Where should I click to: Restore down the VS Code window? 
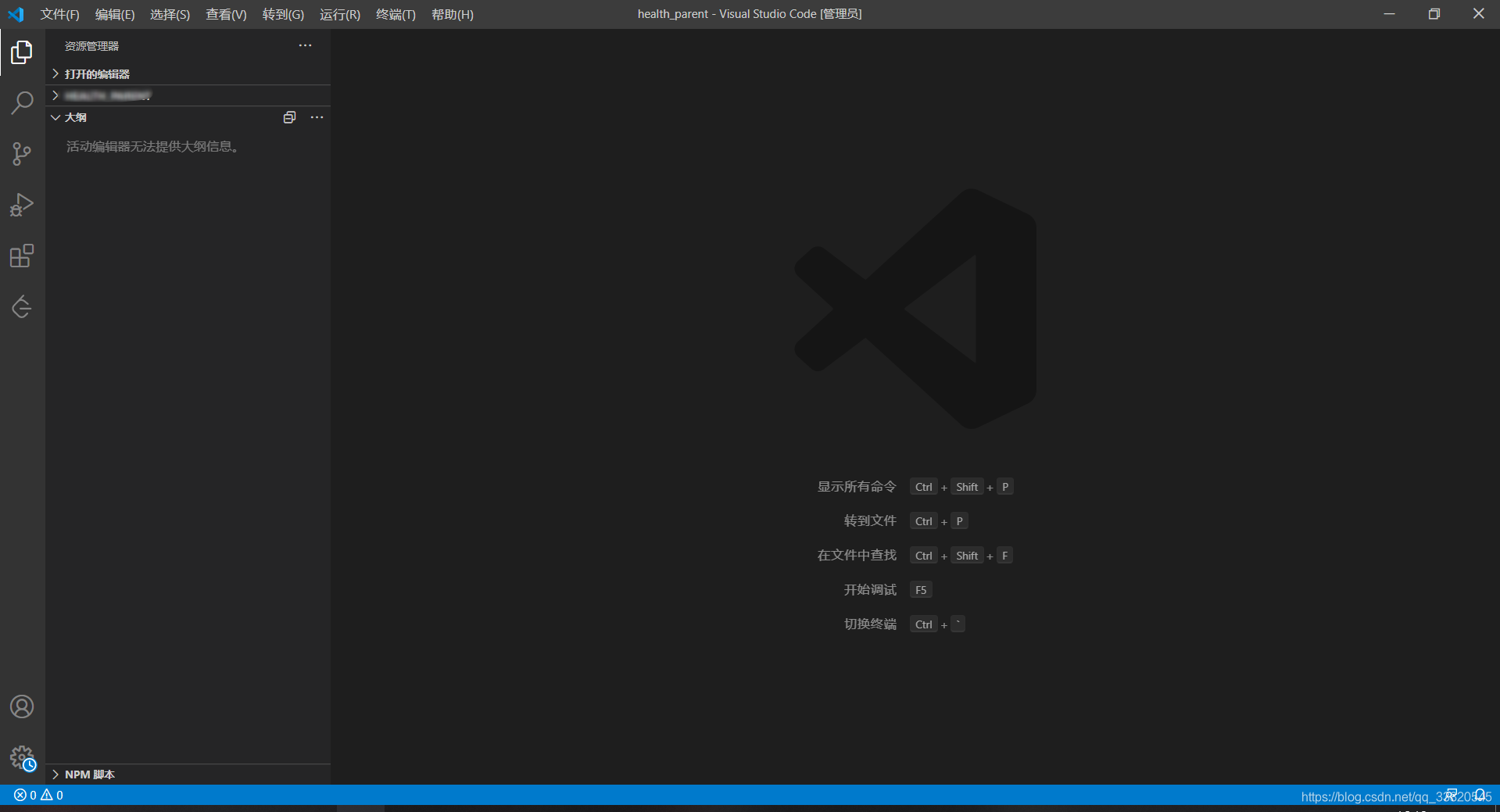pyautogui.click(x=1434, y=14)
